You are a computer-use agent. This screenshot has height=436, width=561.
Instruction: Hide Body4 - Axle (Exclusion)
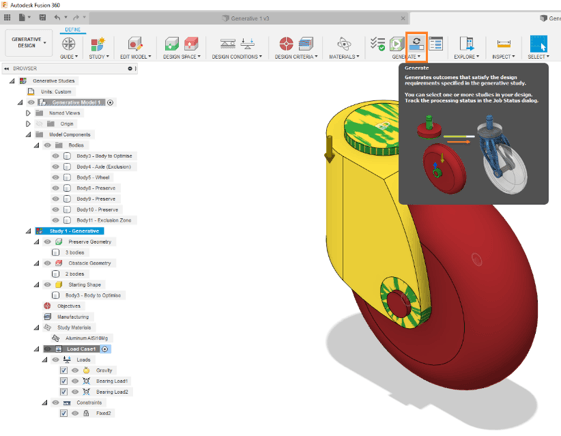[55, 167]
